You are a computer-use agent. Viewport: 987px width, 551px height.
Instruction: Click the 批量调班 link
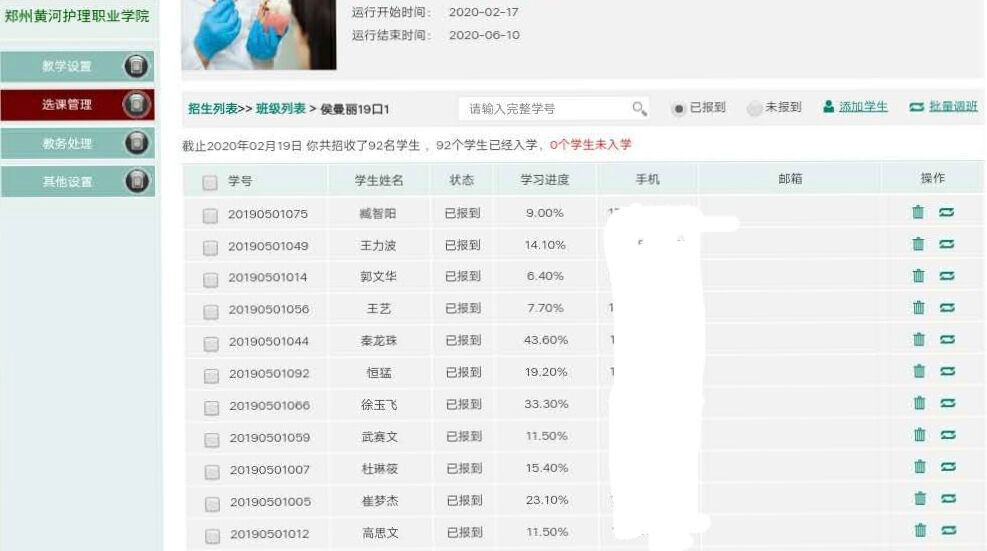click(952, 107)
